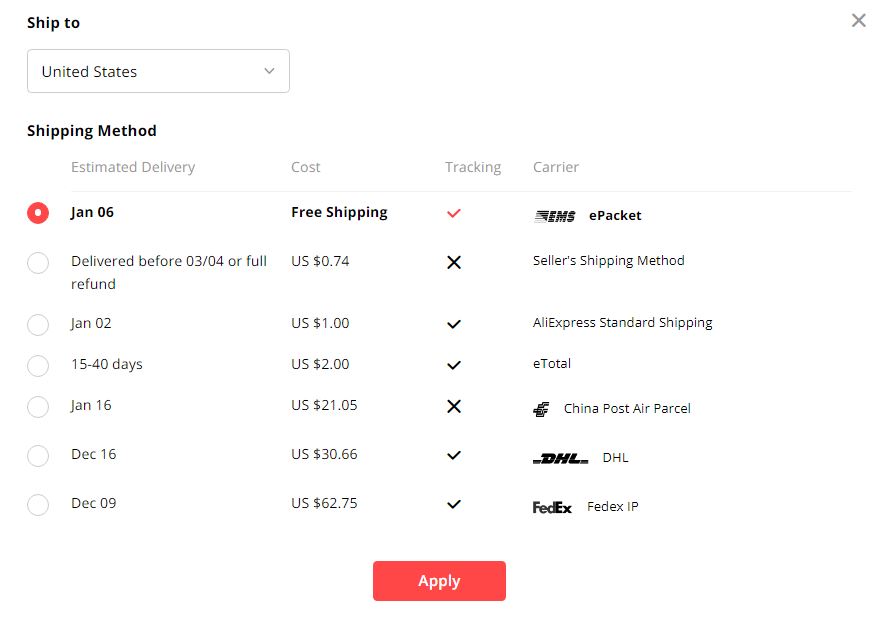This screenshot has width=878, height=622.
Task: Click the China Post Air Parcel logo
Action: tap(541, 409)
